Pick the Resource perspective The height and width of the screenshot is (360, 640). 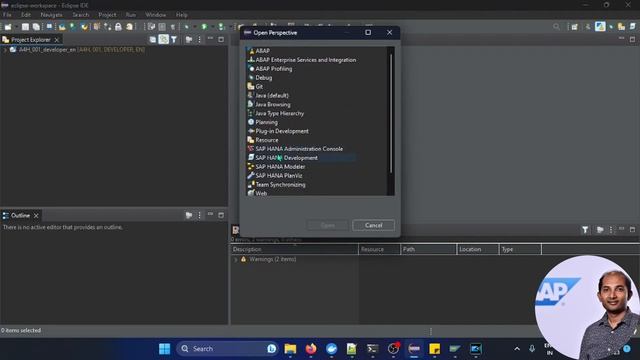click(262, 140)
